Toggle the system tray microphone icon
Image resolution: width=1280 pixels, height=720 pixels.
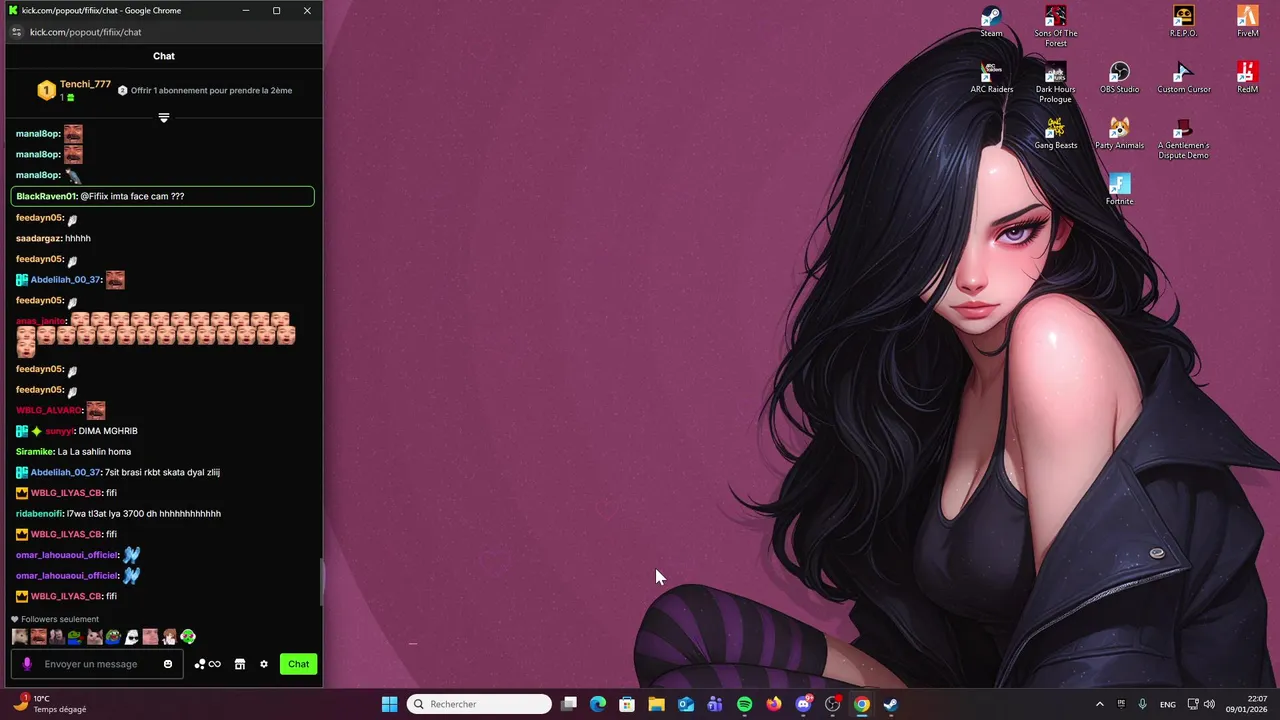coord(1142,704)
